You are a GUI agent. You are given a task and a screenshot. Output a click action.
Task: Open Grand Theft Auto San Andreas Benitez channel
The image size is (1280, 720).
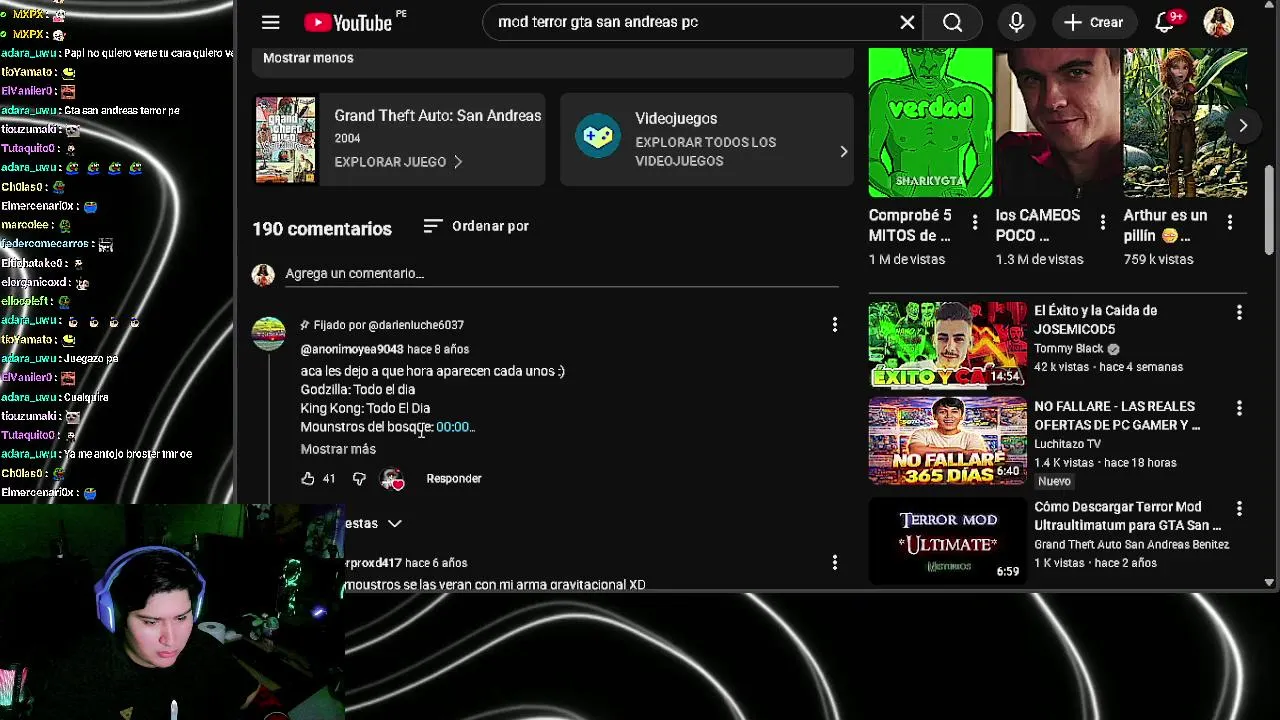pos(1131,545)
